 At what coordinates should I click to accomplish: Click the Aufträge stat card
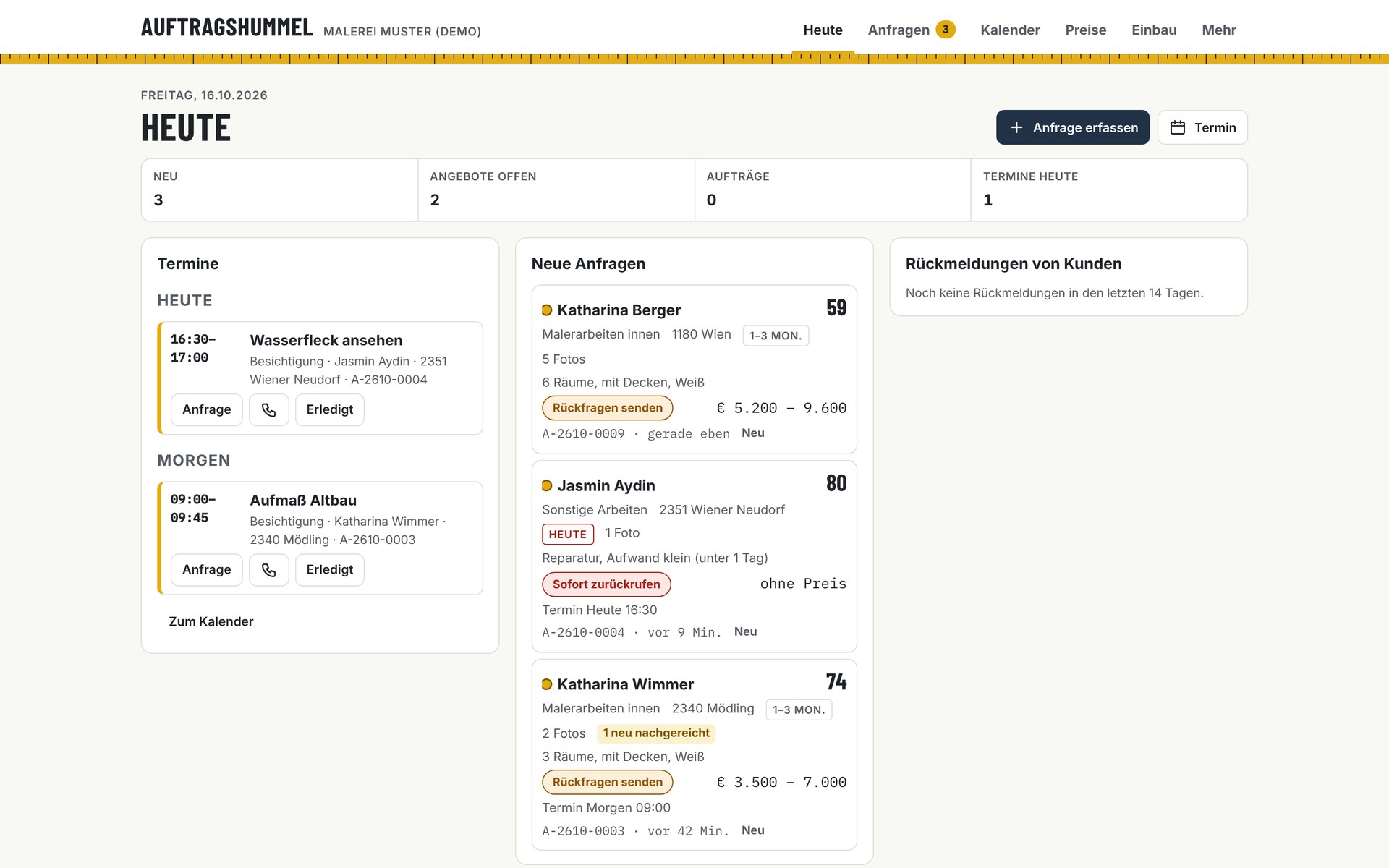pyautogui.click(x=833, y=190)
